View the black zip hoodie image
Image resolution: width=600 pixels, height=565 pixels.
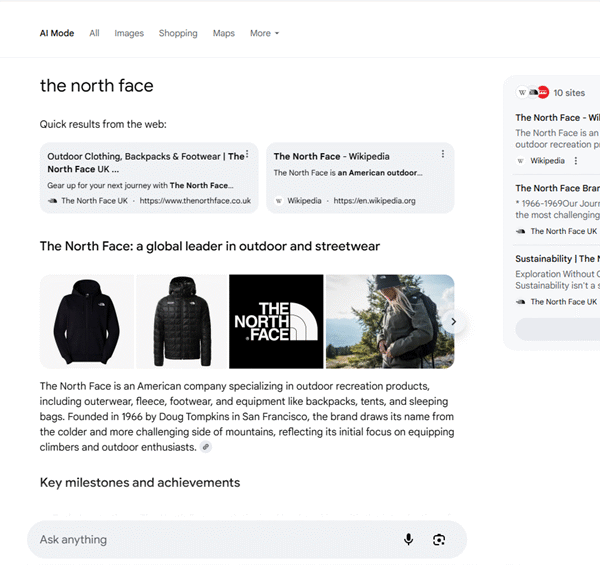pyautogui.click(x=87, y=322)
